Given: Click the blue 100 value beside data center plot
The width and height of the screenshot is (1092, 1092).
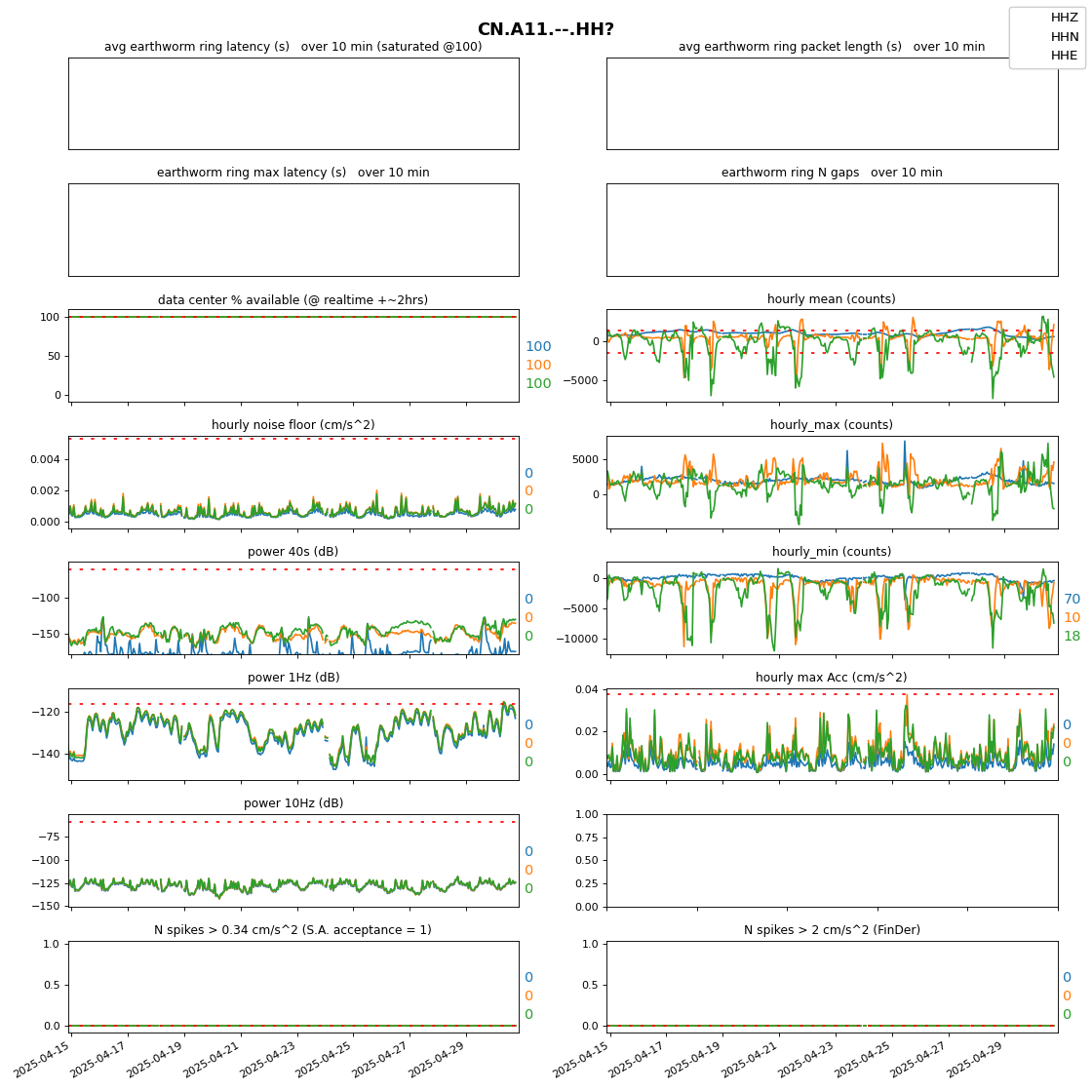Looking at the screenshot, I should point(538,346).
